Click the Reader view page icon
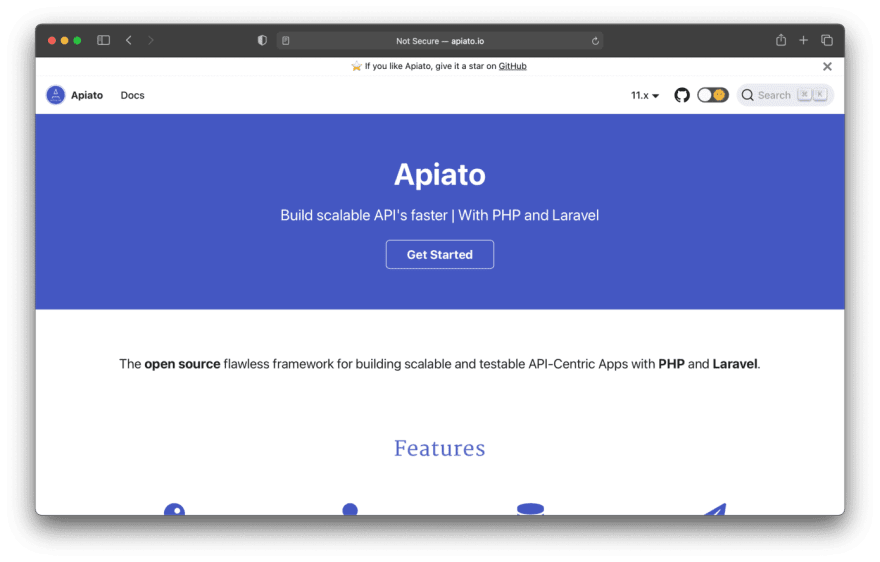The width and height of the screenshot is (880, 562). (286, 41)
